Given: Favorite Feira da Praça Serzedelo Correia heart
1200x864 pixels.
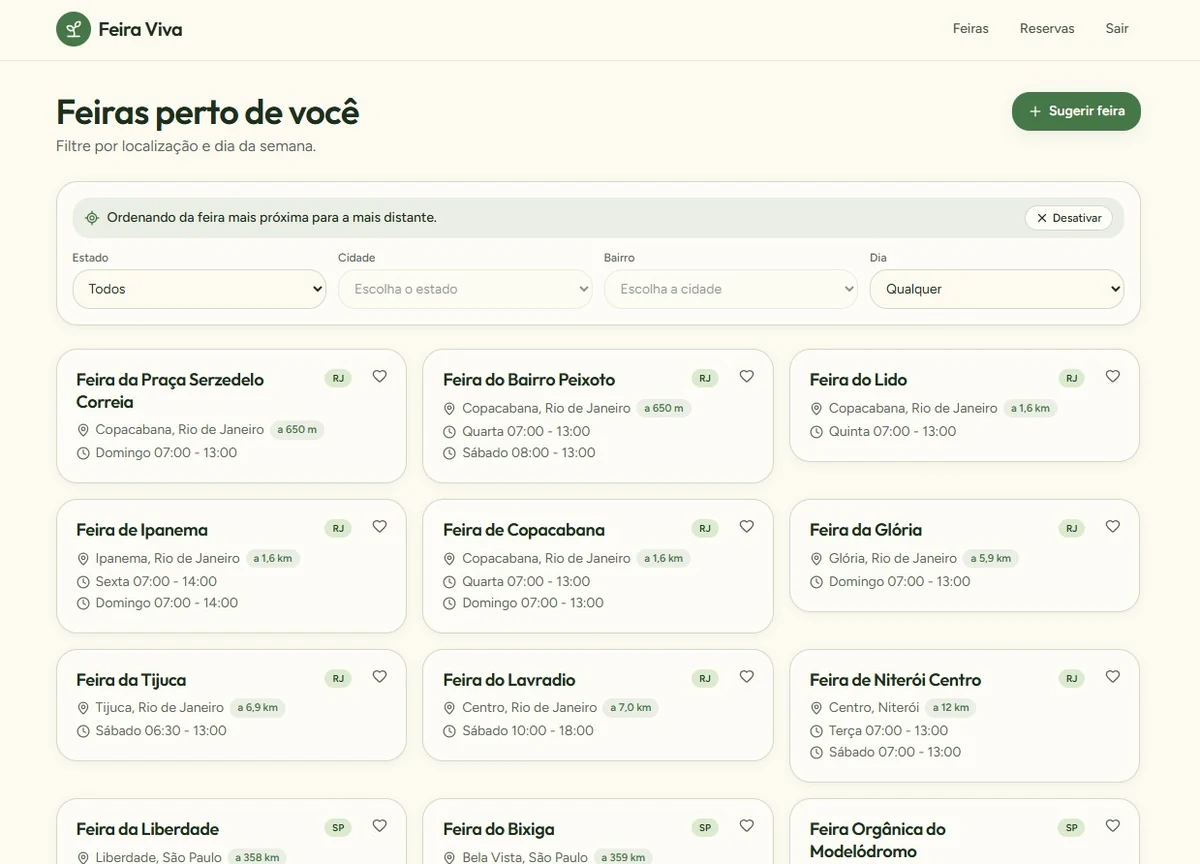Looking at the screenshot, I should (x=380, y=377).
